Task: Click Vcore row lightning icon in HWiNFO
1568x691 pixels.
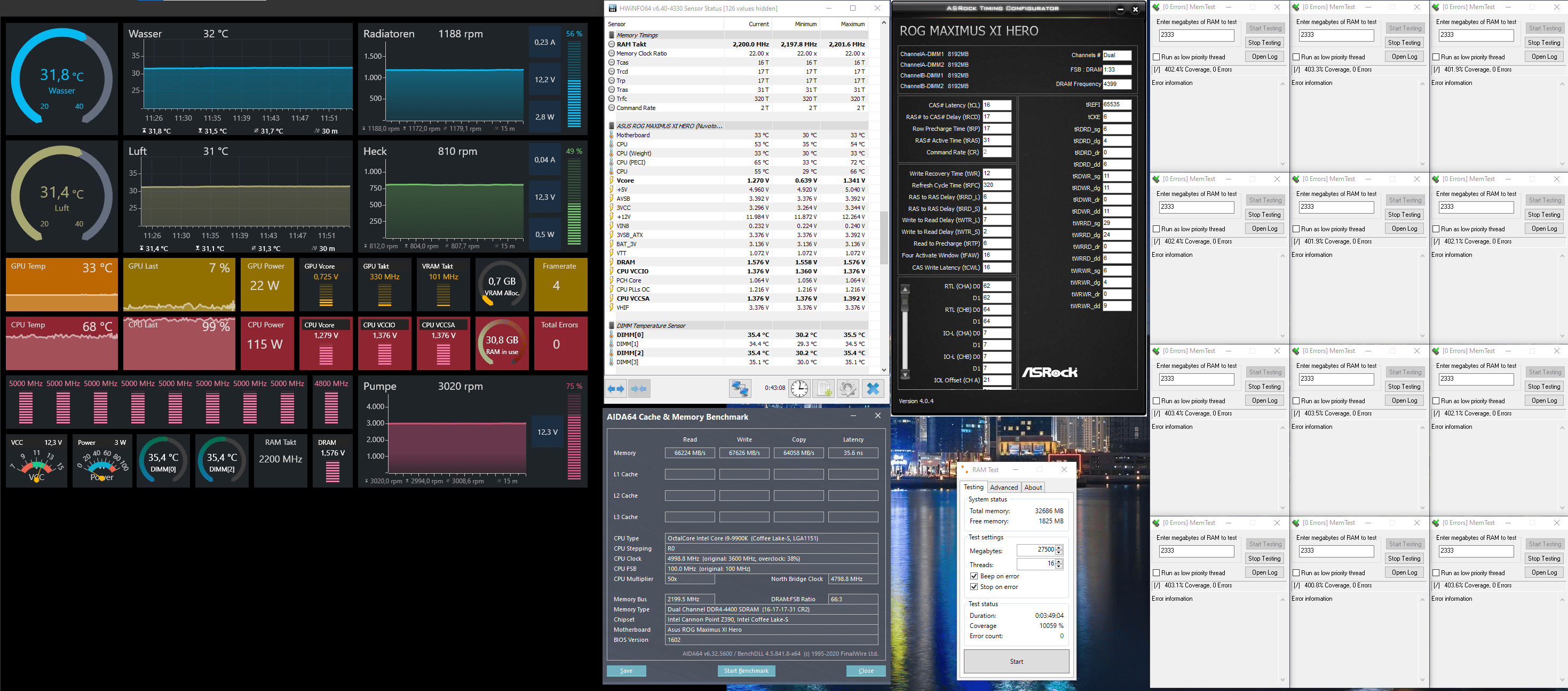Action: point(611,181)
